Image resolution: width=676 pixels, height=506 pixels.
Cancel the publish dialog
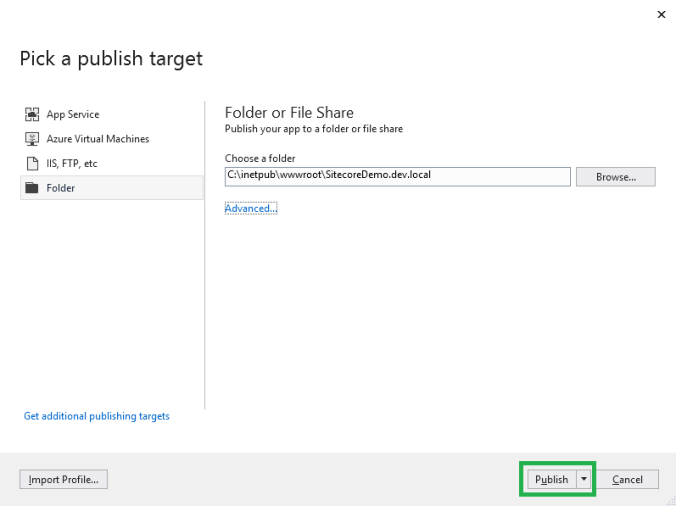pyautogui.click(x=627, y=480)
